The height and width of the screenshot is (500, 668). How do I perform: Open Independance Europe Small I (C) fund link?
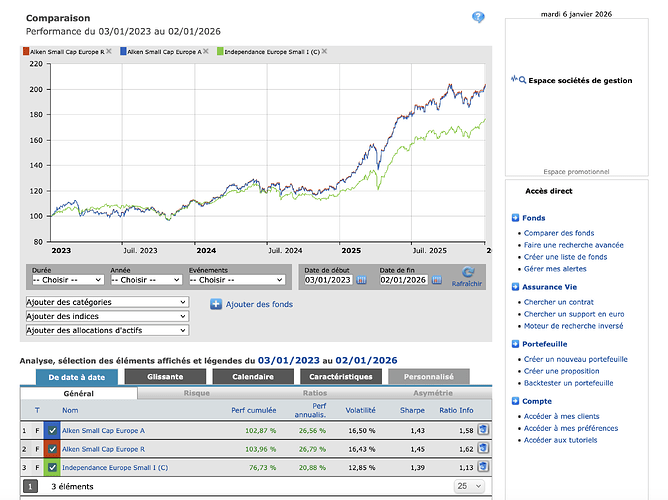coord(115,467)
